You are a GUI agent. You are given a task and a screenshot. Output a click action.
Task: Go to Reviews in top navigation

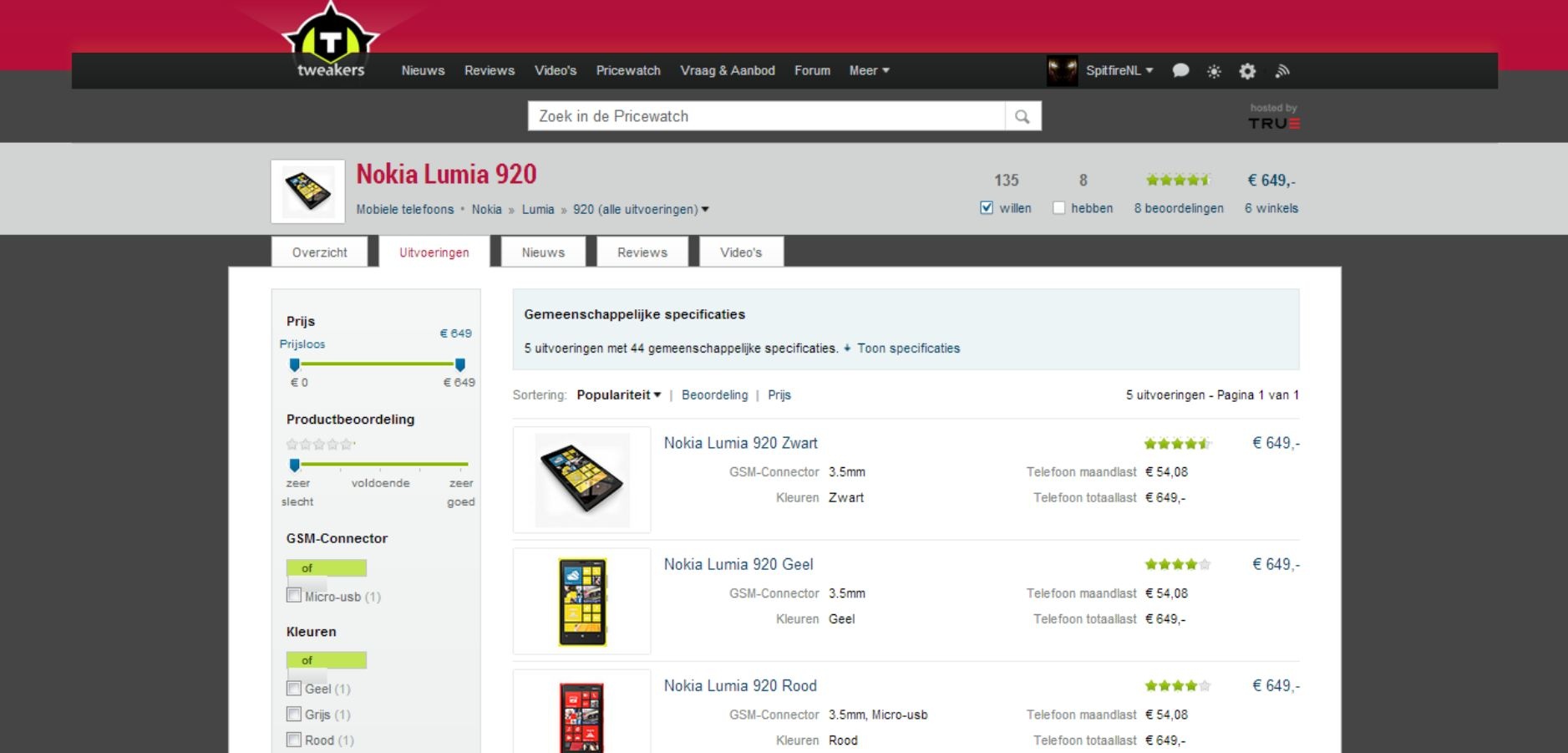coord(490,71)
